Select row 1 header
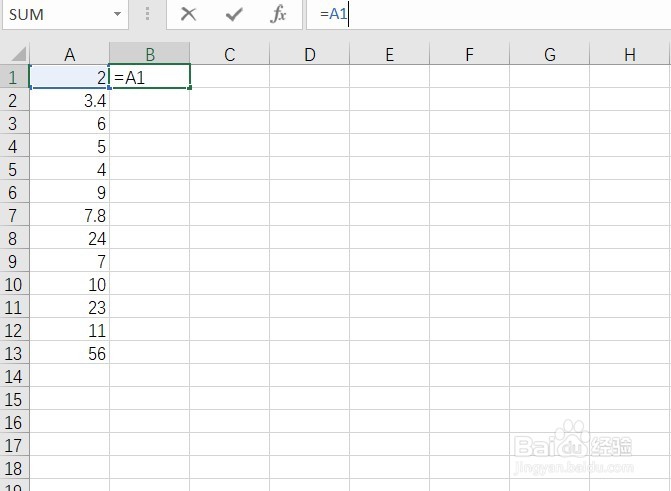Image resolution: width=671 pixels, height=491 pixels. 14,77
